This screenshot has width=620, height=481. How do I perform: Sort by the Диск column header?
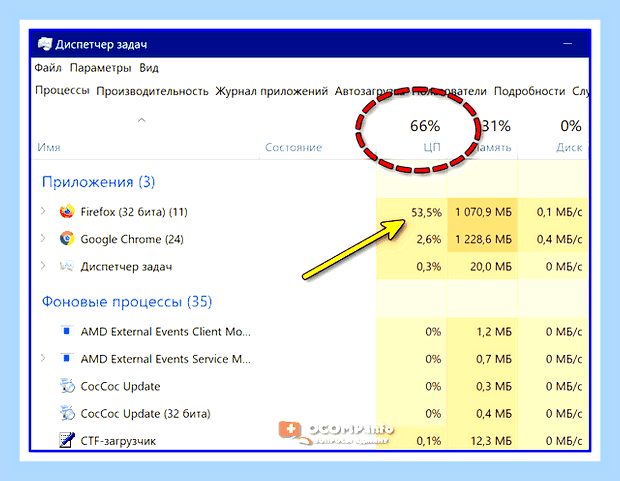click(x=569, y=148)
